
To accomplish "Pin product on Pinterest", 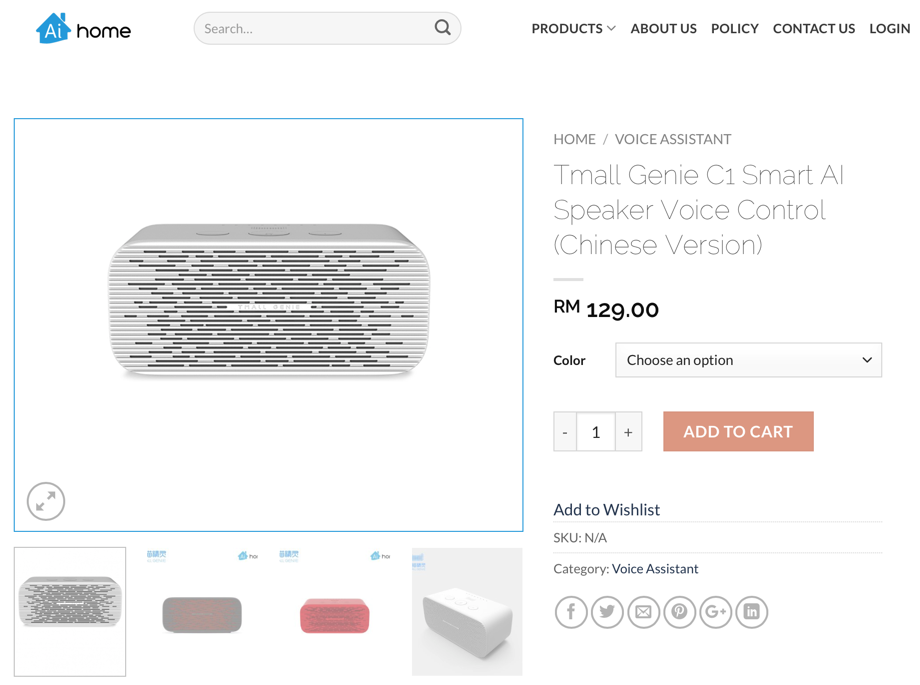I will 679,612.
